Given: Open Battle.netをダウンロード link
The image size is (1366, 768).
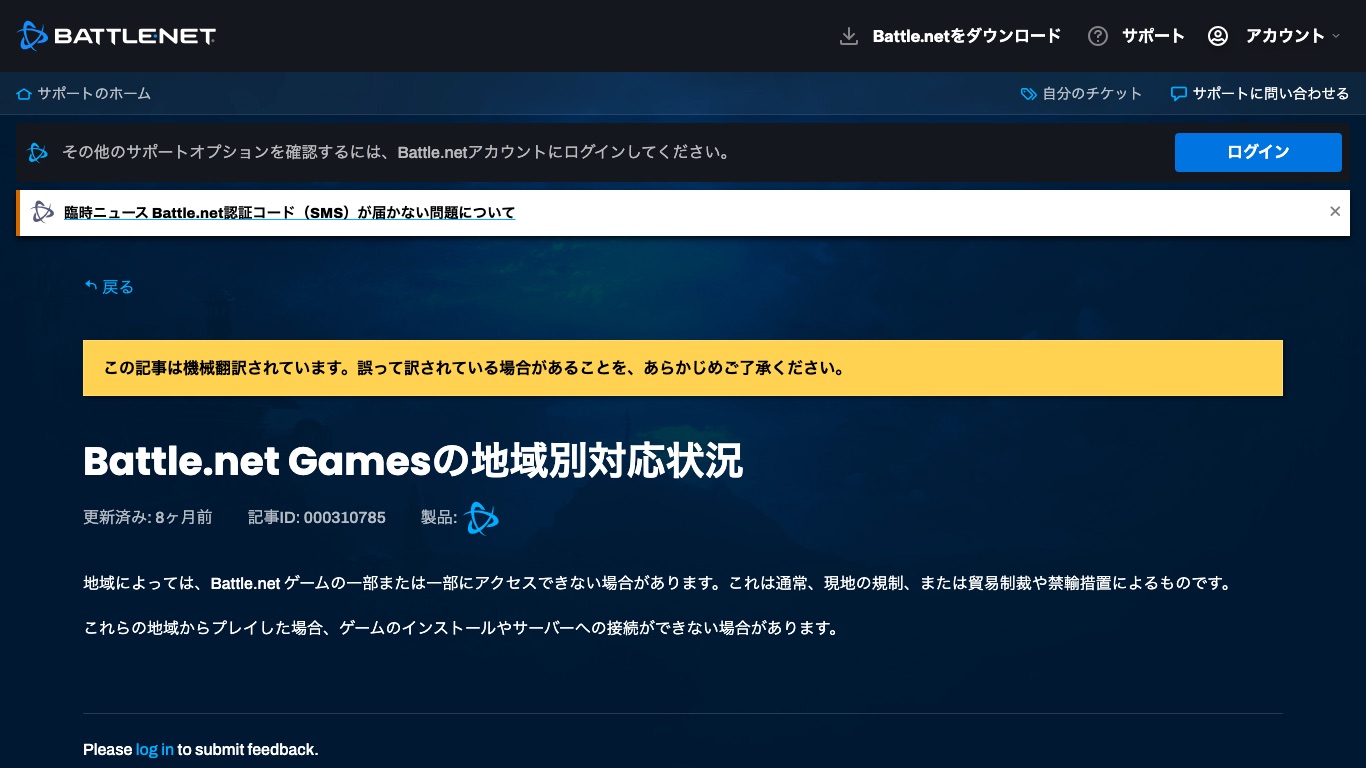Looking at the screenshot, I should (966, 36).
